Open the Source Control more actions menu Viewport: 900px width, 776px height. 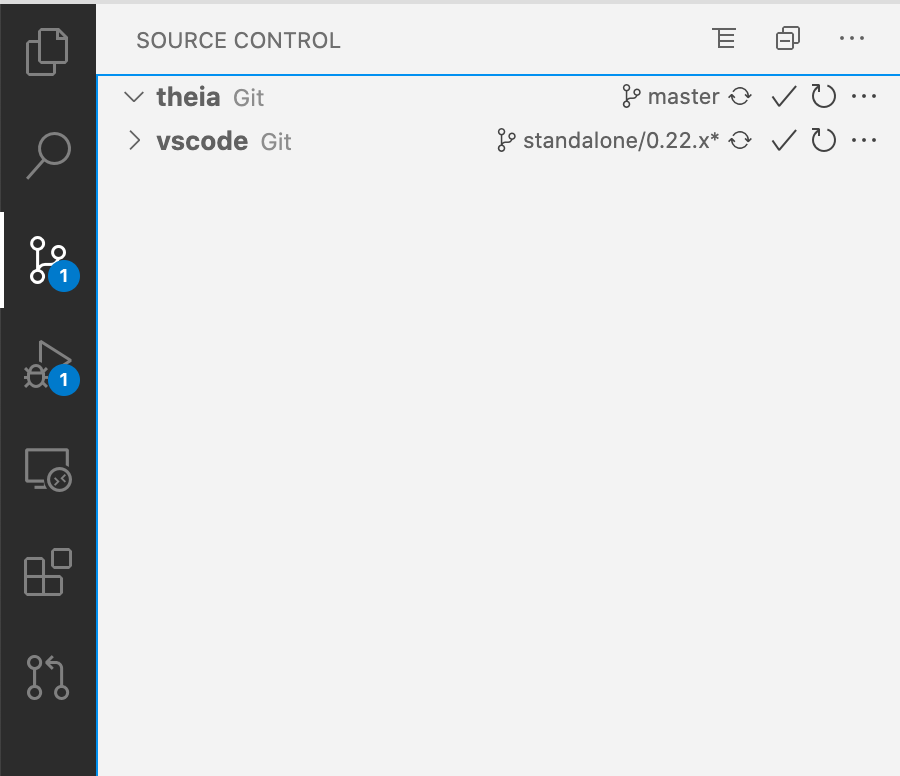852,39
